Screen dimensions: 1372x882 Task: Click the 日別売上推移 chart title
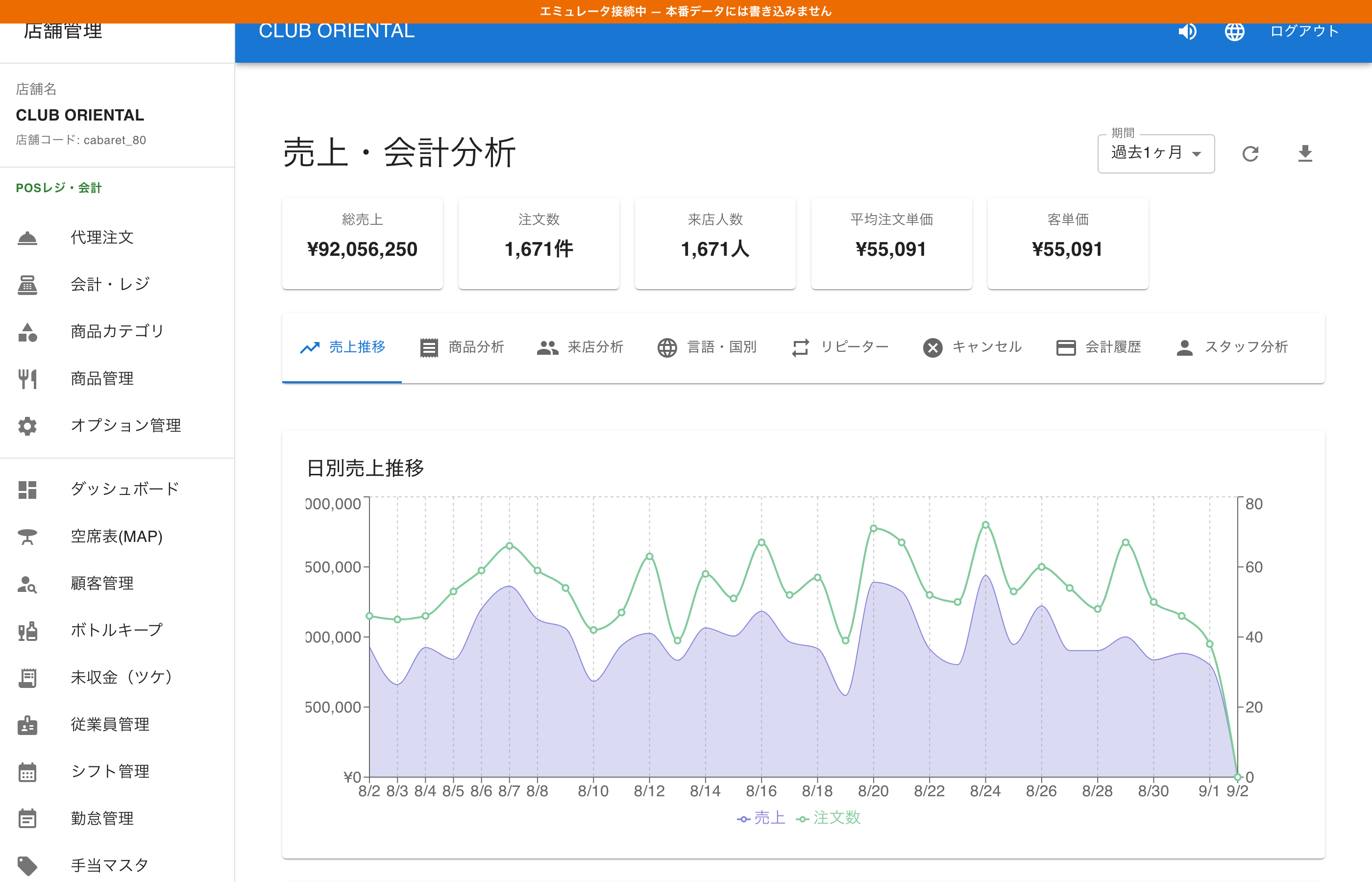pyautogui.click(x=366, y=468)
